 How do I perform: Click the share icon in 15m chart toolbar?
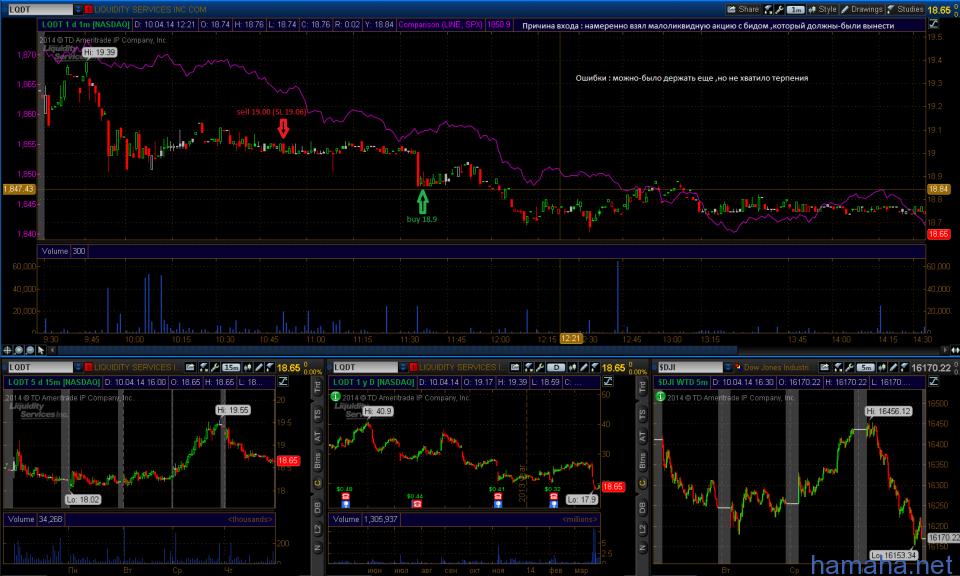pos(190,367)
